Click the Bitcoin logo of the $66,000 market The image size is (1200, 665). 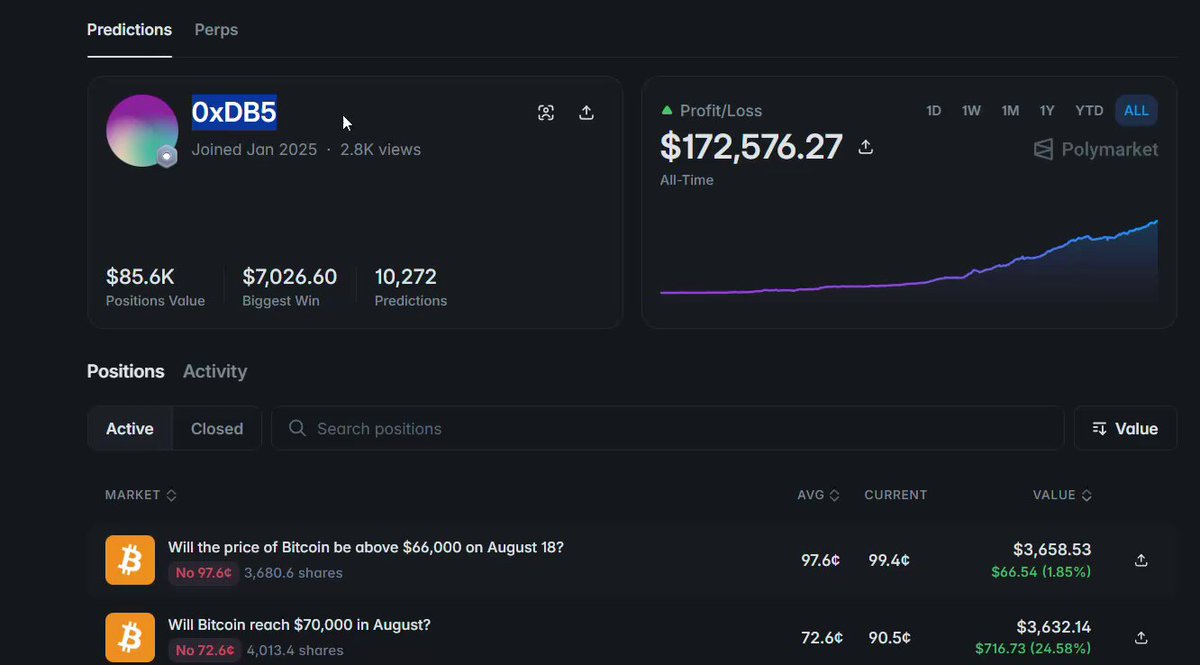pyautogui.click(x=130, y=560)
